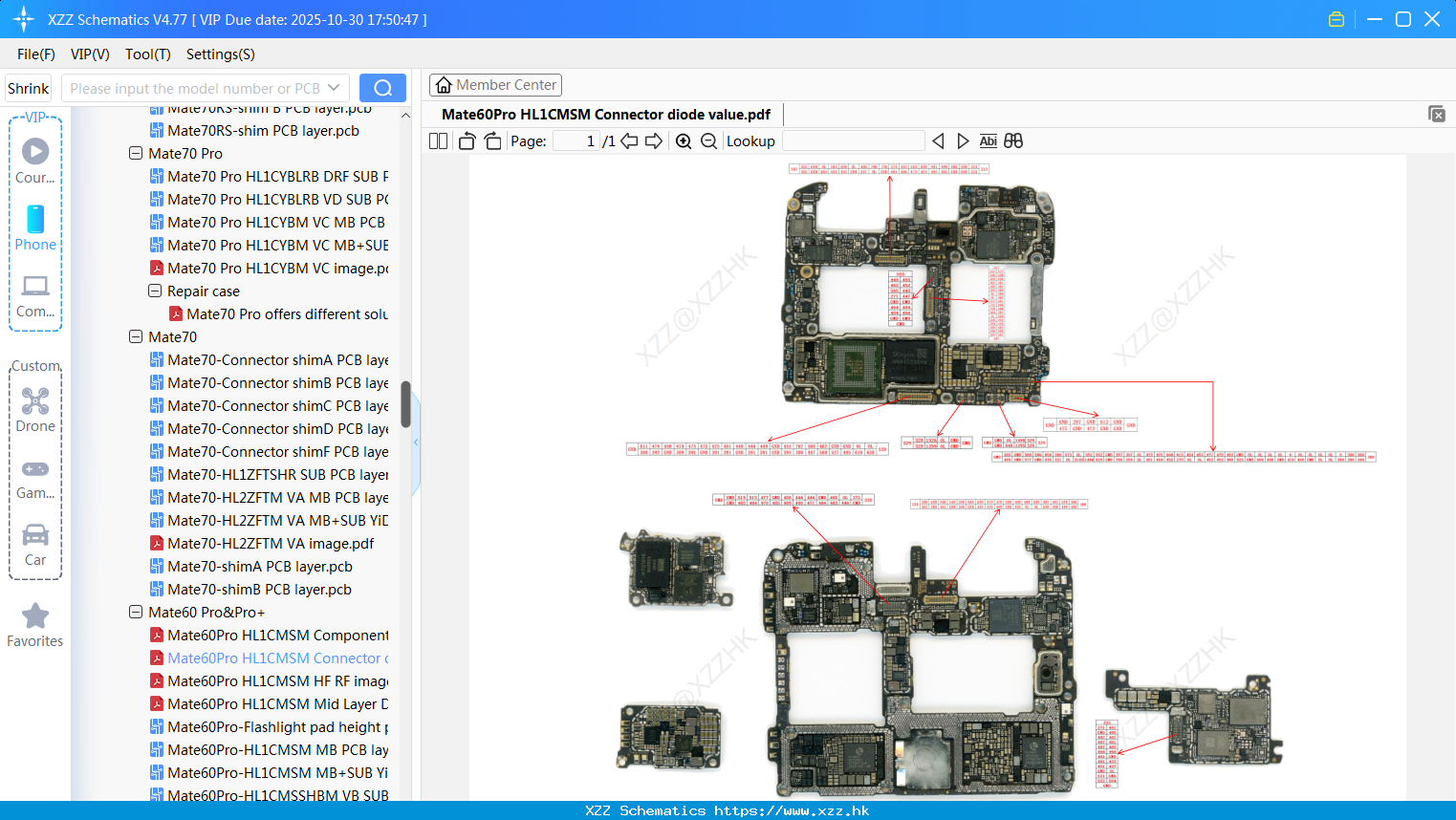The height and width of the screenshot is (820, 1456).
Task: Open Mate60Pro HL1CMSM HF RF image
Action: [x=269, y=681]
